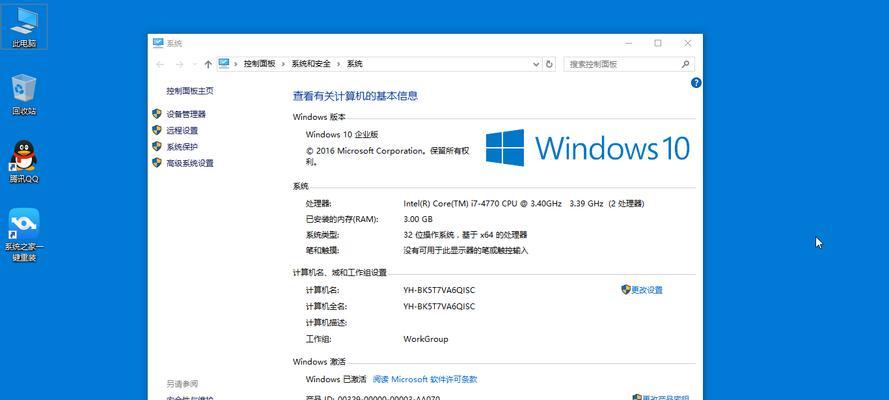Go up one level arrow
Image resolution: width=889 pixels, height=400 pixels.
pos(208,65)
